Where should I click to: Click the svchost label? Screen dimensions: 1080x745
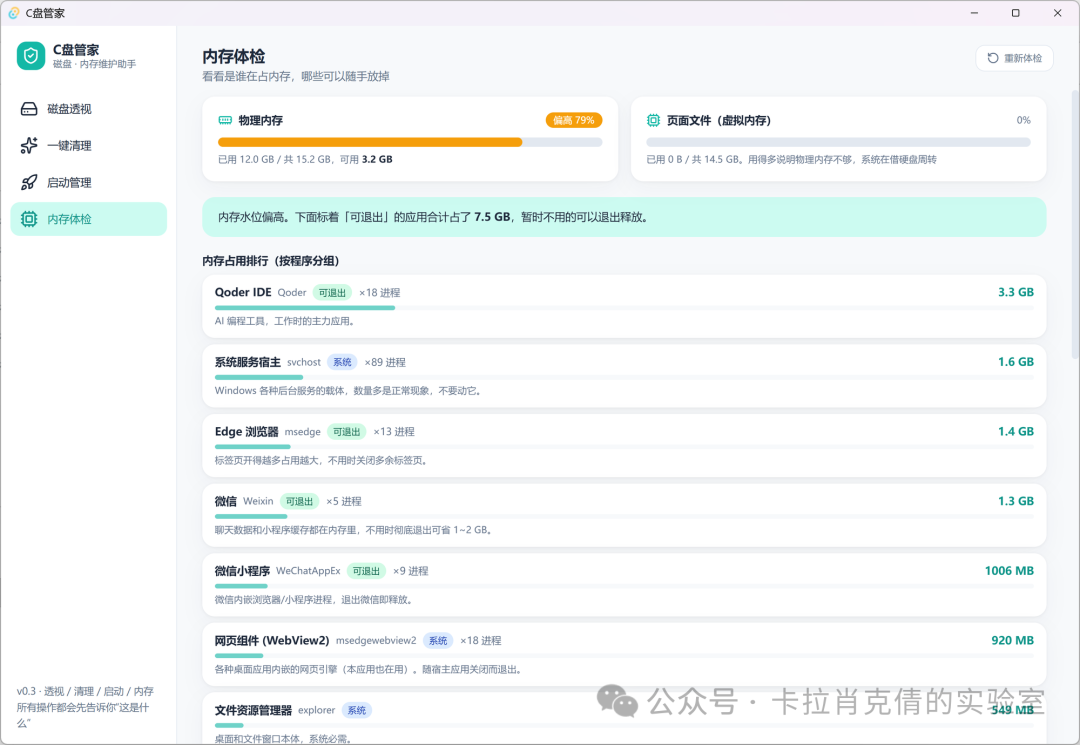(x=304, y=362)
